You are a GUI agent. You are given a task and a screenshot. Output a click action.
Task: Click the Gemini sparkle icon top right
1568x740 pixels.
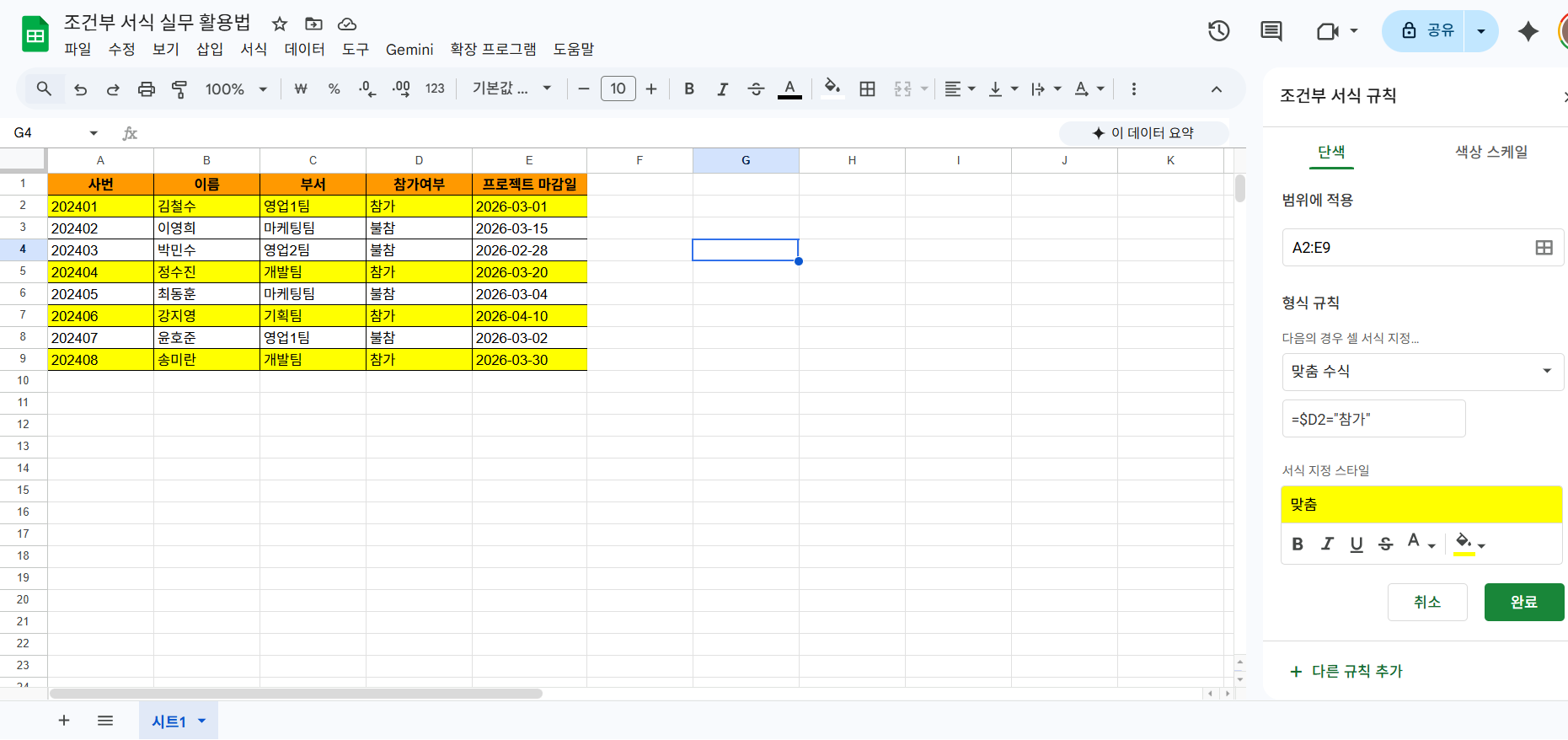(x=1528, y=32)
